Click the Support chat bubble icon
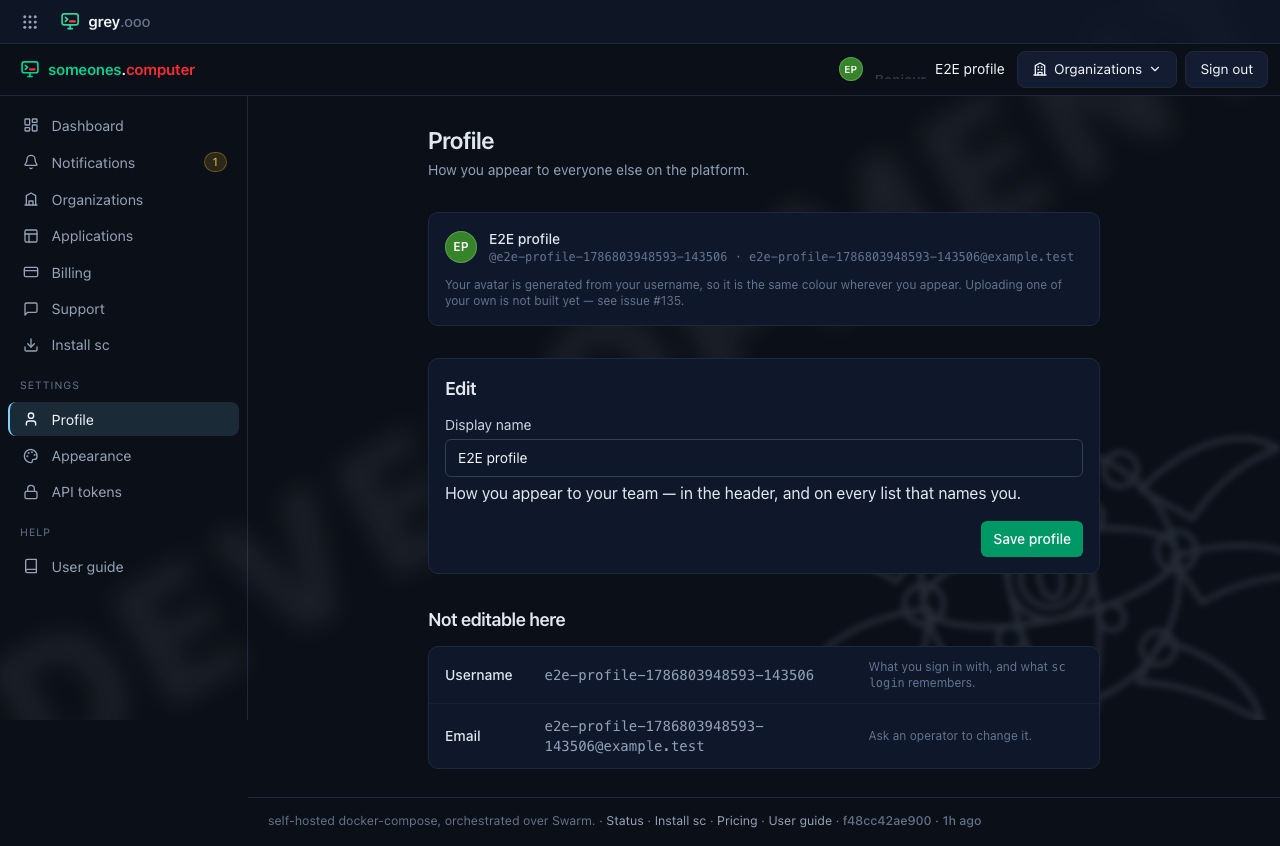The height and width of the screenshot is (846, 1280). 31,309
